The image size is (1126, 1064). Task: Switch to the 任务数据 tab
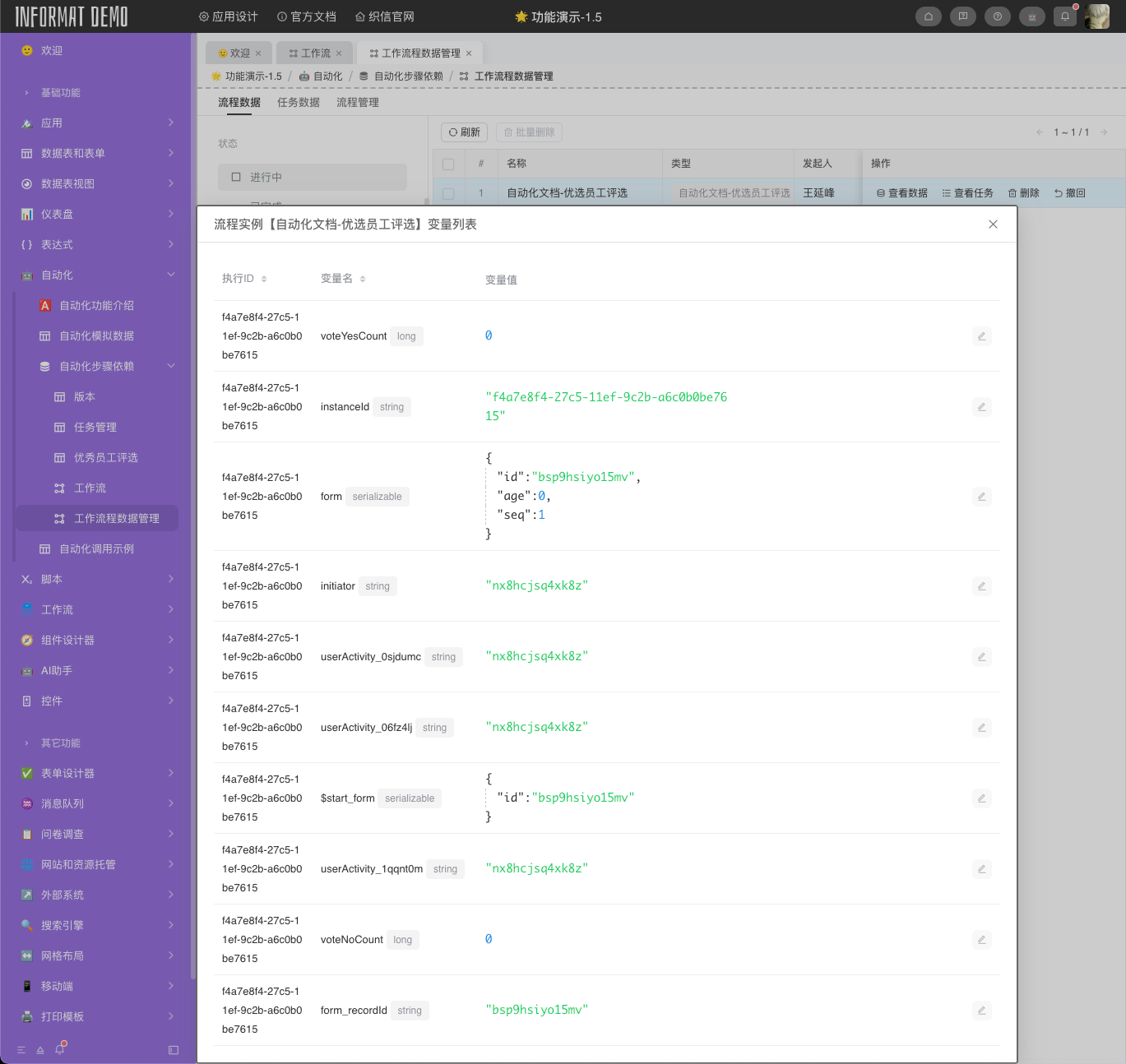(x=298, y=103)
